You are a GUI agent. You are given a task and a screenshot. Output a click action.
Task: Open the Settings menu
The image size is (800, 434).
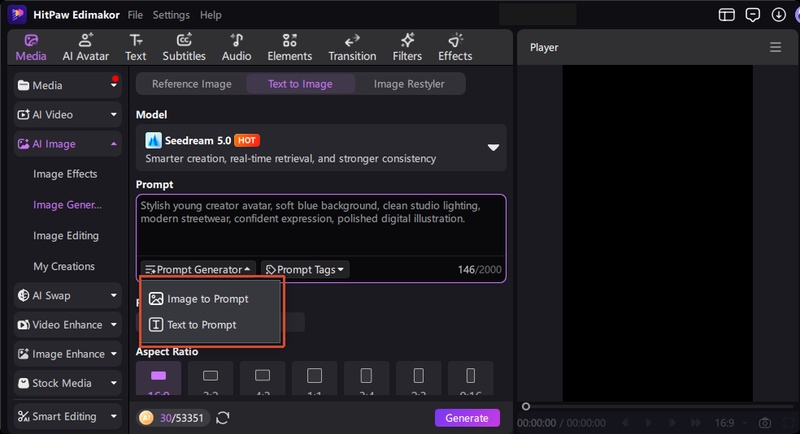[x=171, y=15]
